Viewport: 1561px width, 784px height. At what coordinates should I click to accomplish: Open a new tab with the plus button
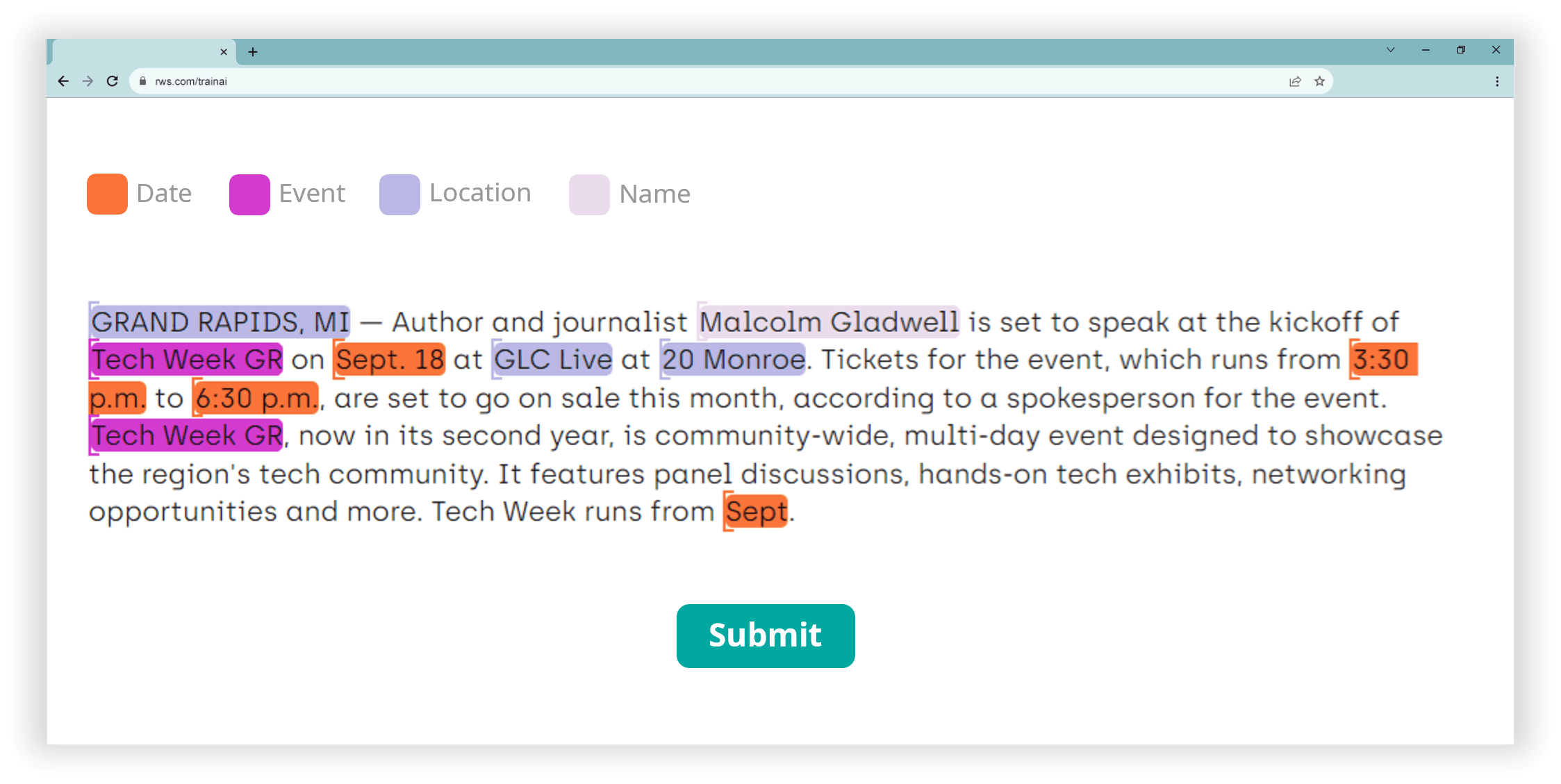253,52
